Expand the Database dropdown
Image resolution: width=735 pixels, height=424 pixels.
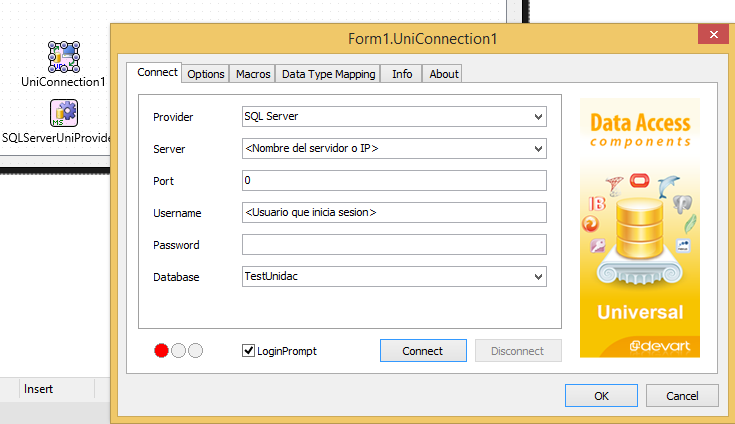click(539, 276)
